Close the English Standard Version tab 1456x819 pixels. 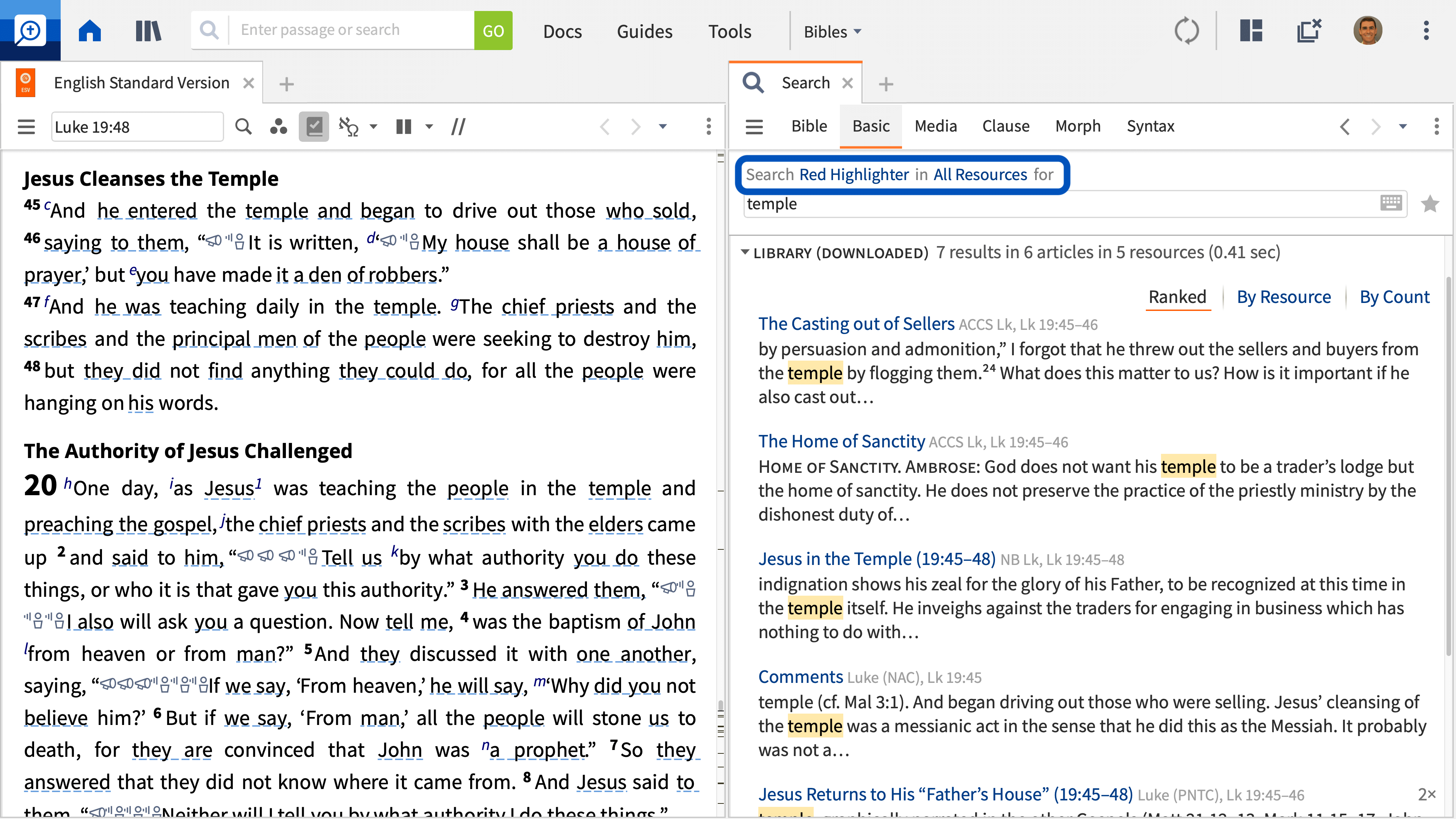tap(248, 83)
